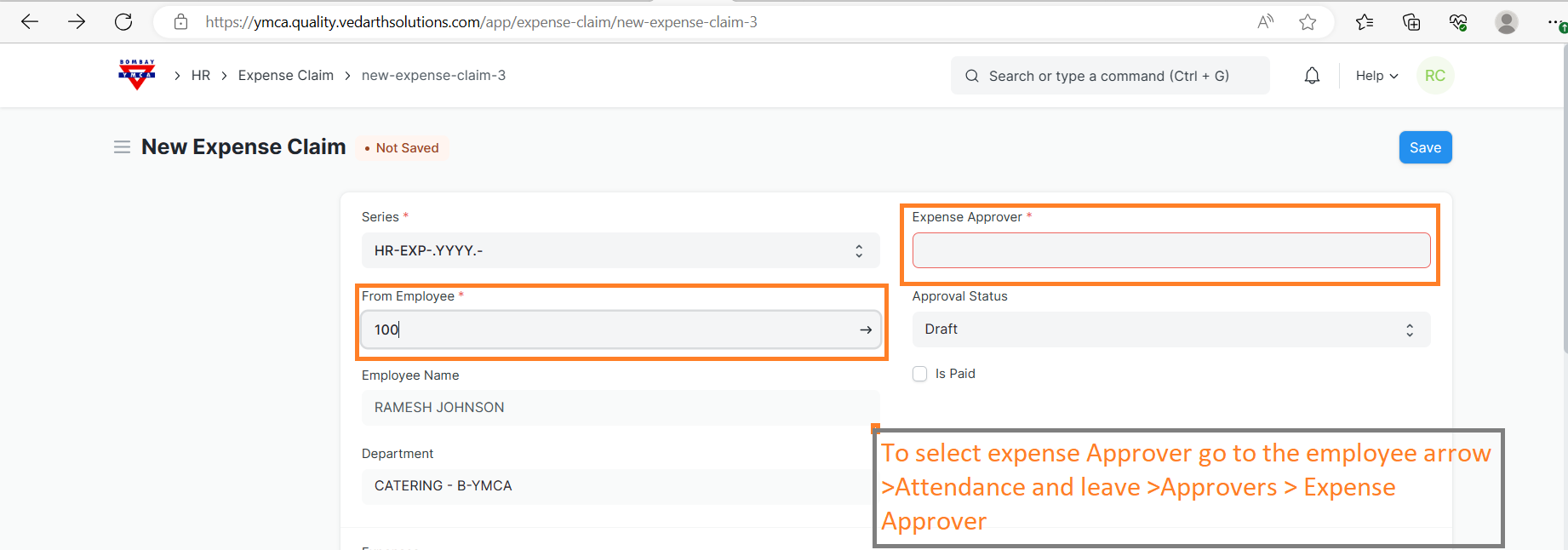Focus the search or command bar
This screenshot has width=1568, height=550.
1109,76
